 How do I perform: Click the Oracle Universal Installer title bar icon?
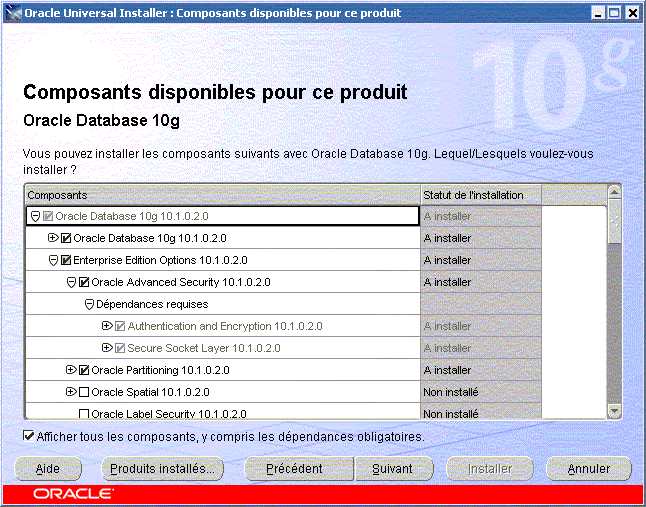point(12,12)
